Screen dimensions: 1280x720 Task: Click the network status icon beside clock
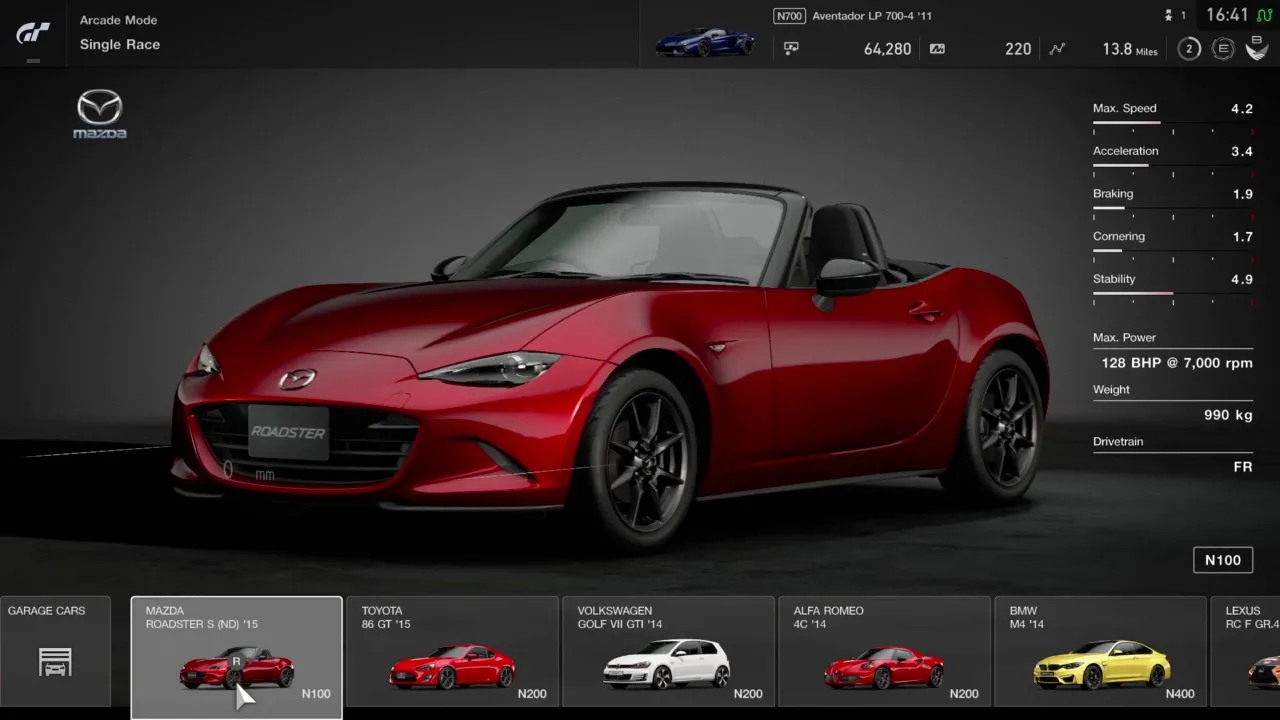point(1264,15)
